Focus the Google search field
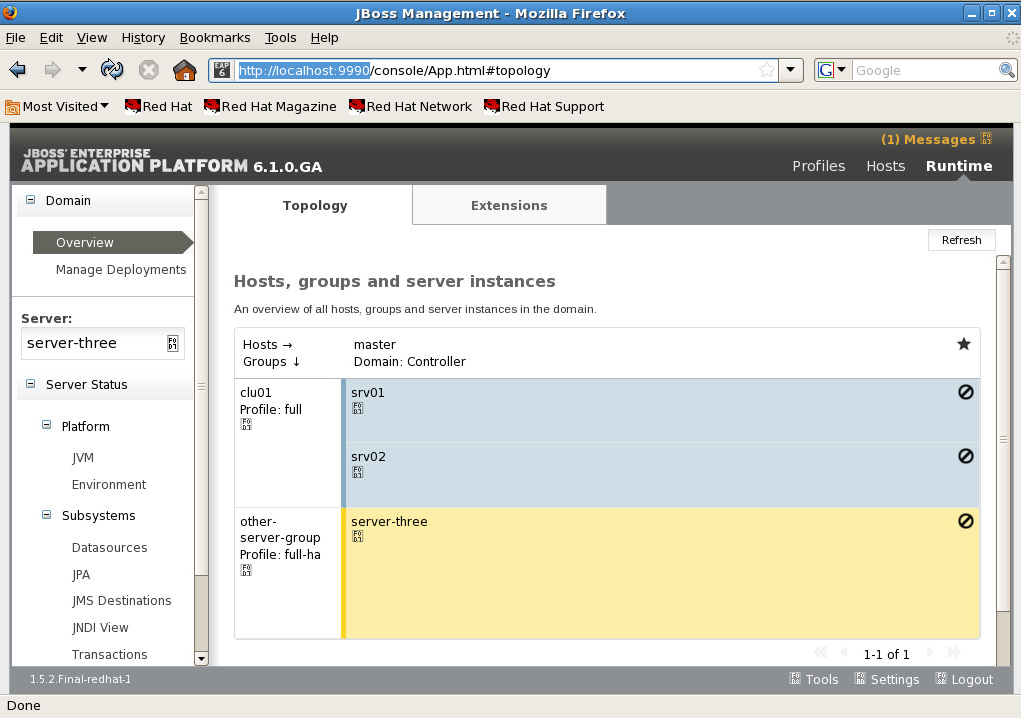 point(925,70)
